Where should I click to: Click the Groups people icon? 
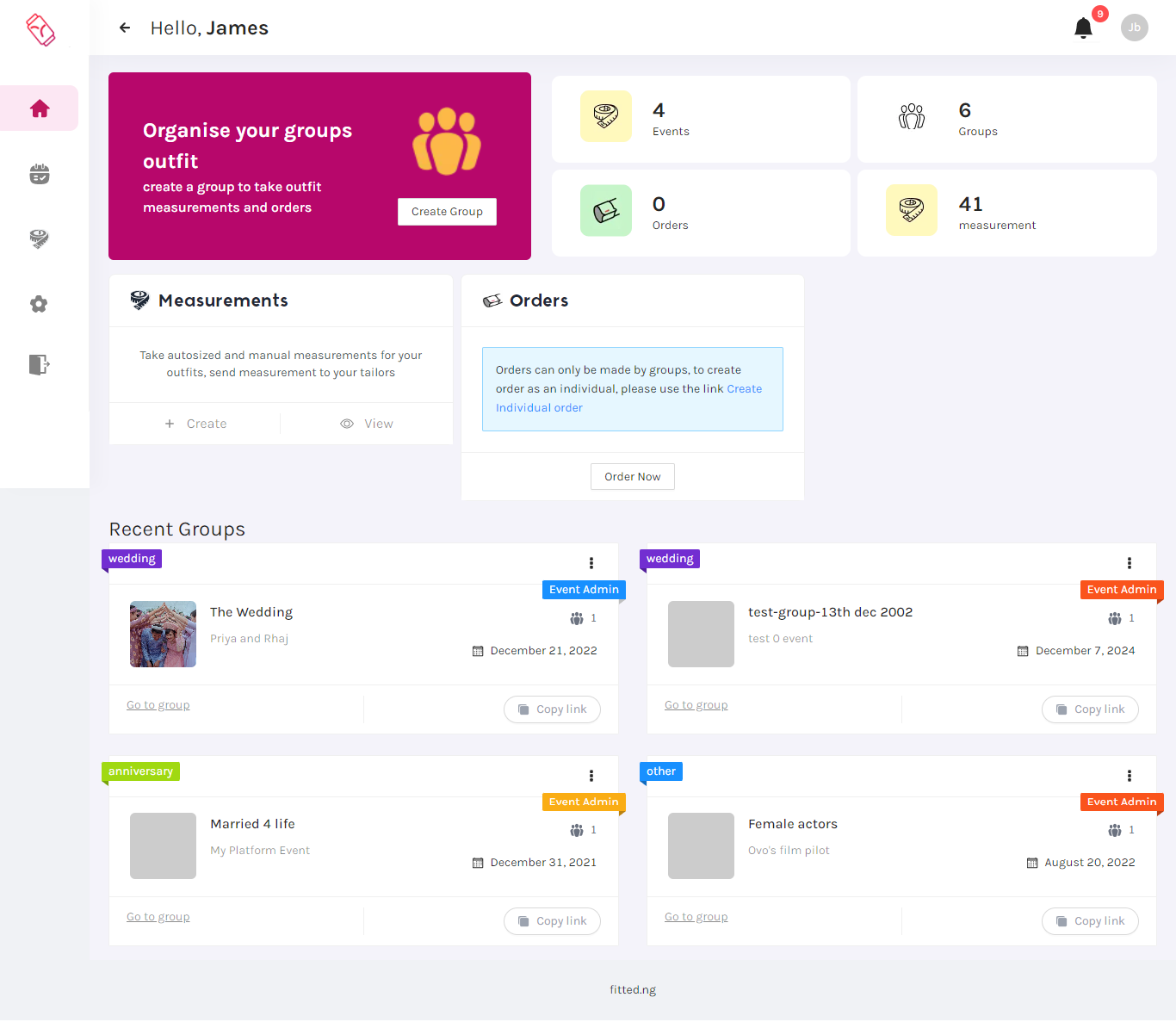click(912, 116)
